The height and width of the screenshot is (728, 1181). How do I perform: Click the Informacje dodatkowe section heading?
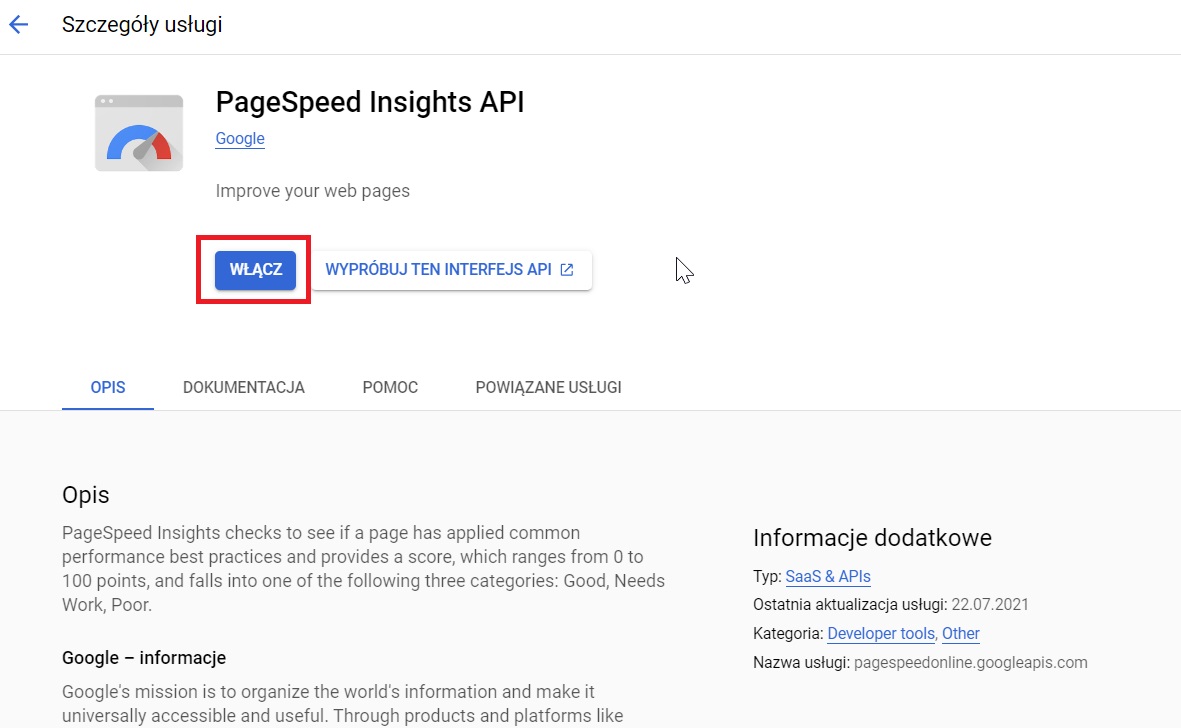tap(872, 538)
